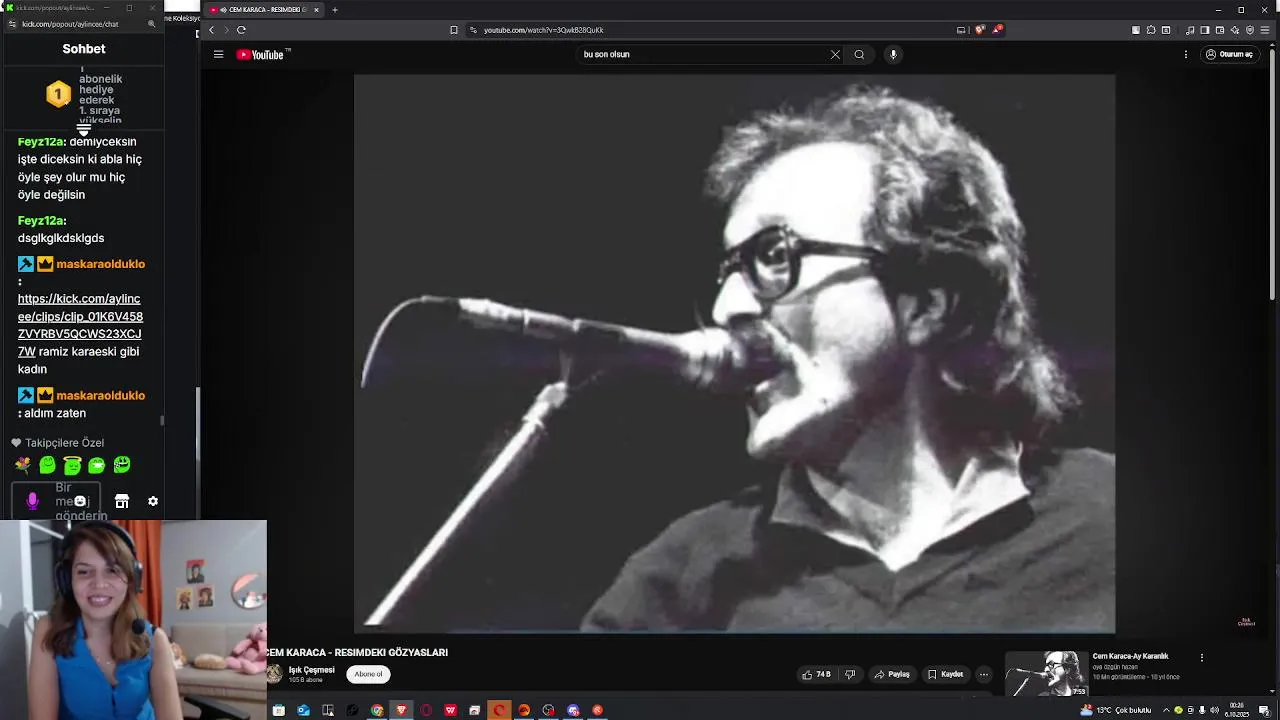Open the system volume tray icon
This screenshot has height=720, width=1280.
[x=1214, y=710]
